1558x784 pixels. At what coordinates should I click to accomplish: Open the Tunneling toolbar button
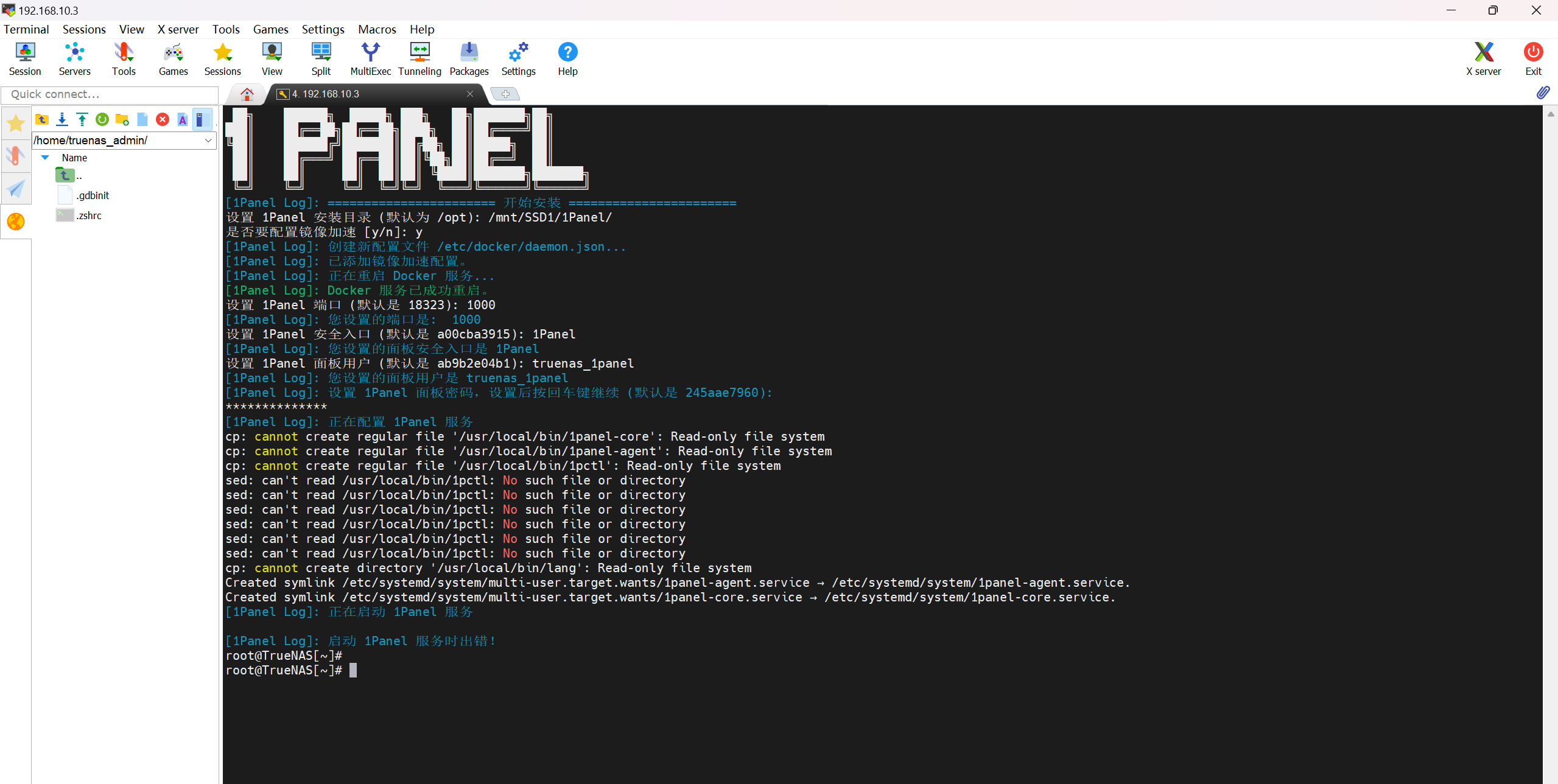[419, 59]
